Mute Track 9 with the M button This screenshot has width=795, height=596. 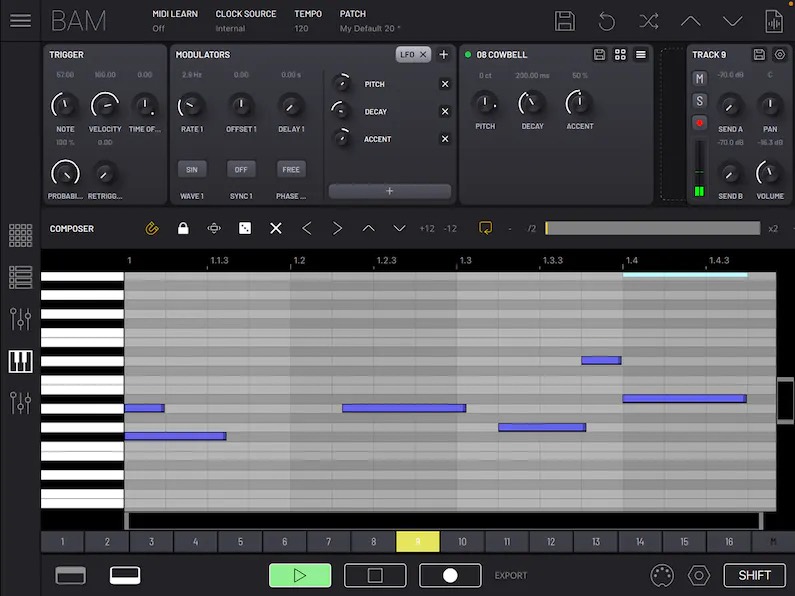700,79
